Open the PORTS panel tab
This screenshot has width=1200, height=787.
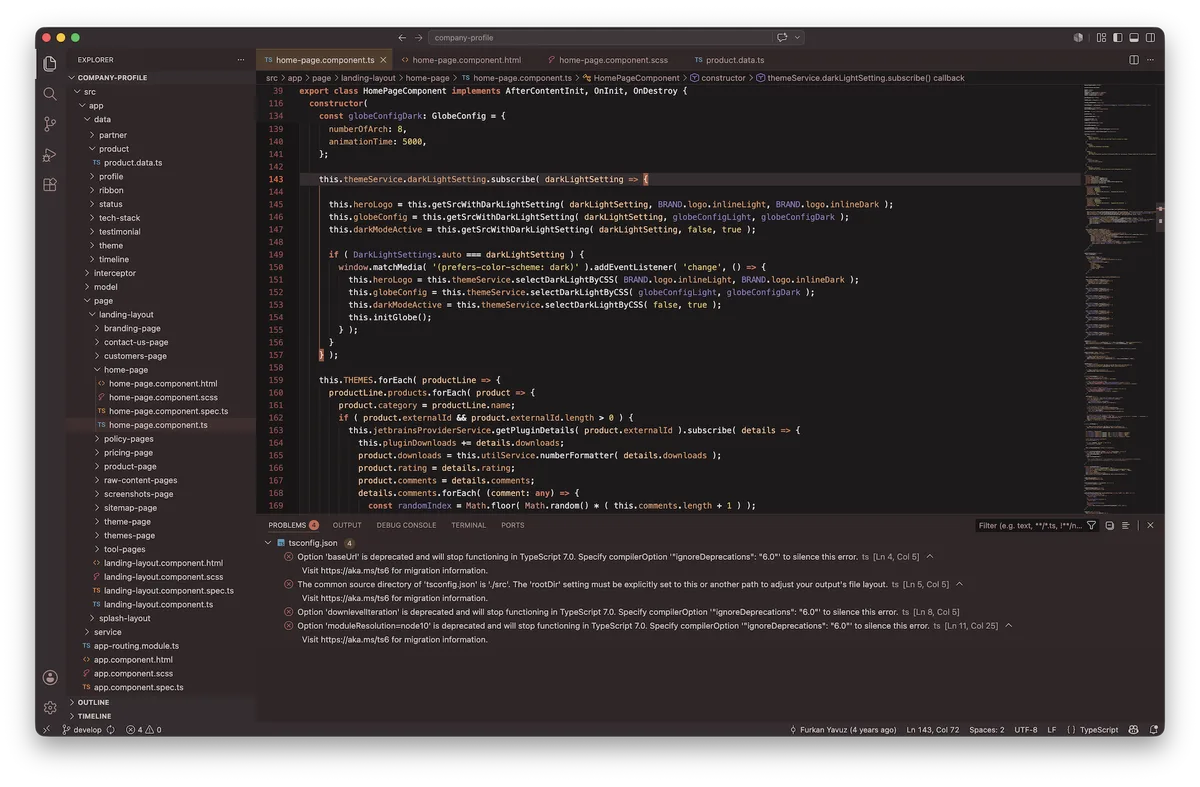click(513, 525)
